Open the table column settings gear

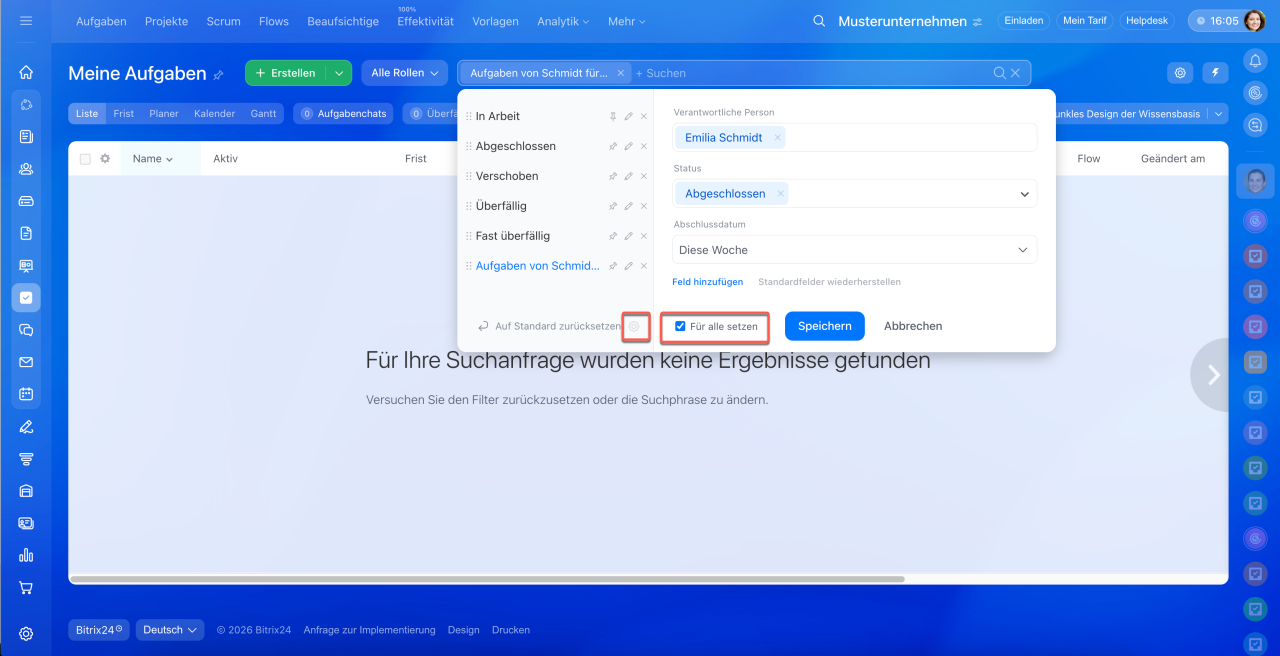click(105, 158)
